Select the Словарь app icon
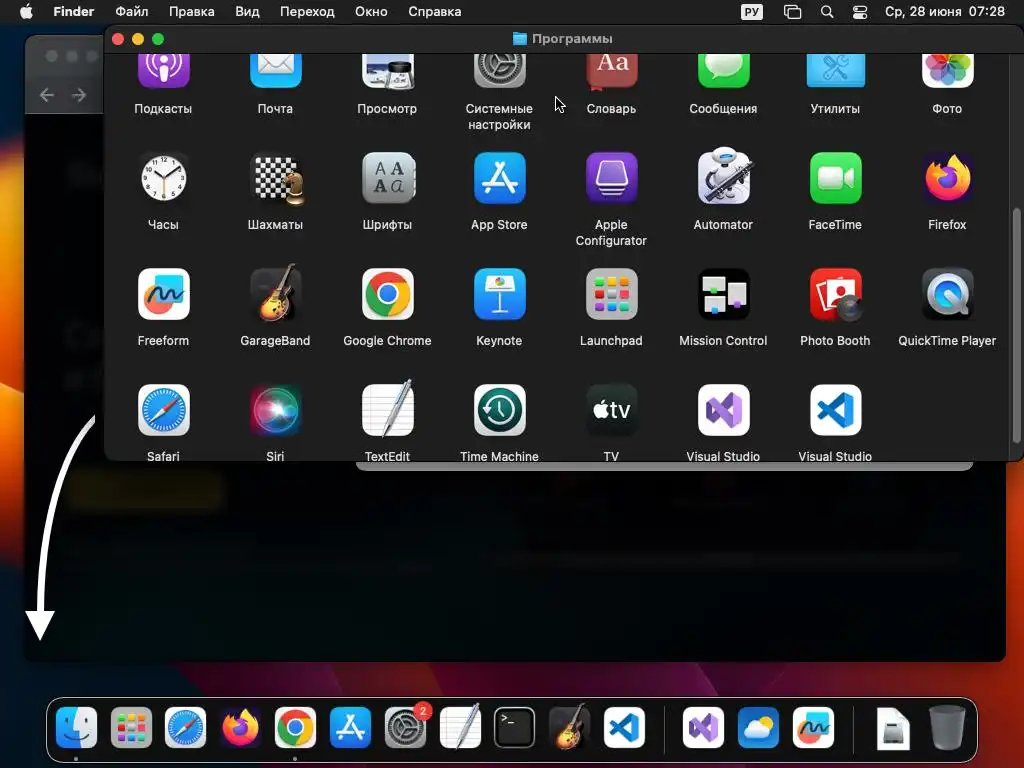 click(x=611, y=71)
